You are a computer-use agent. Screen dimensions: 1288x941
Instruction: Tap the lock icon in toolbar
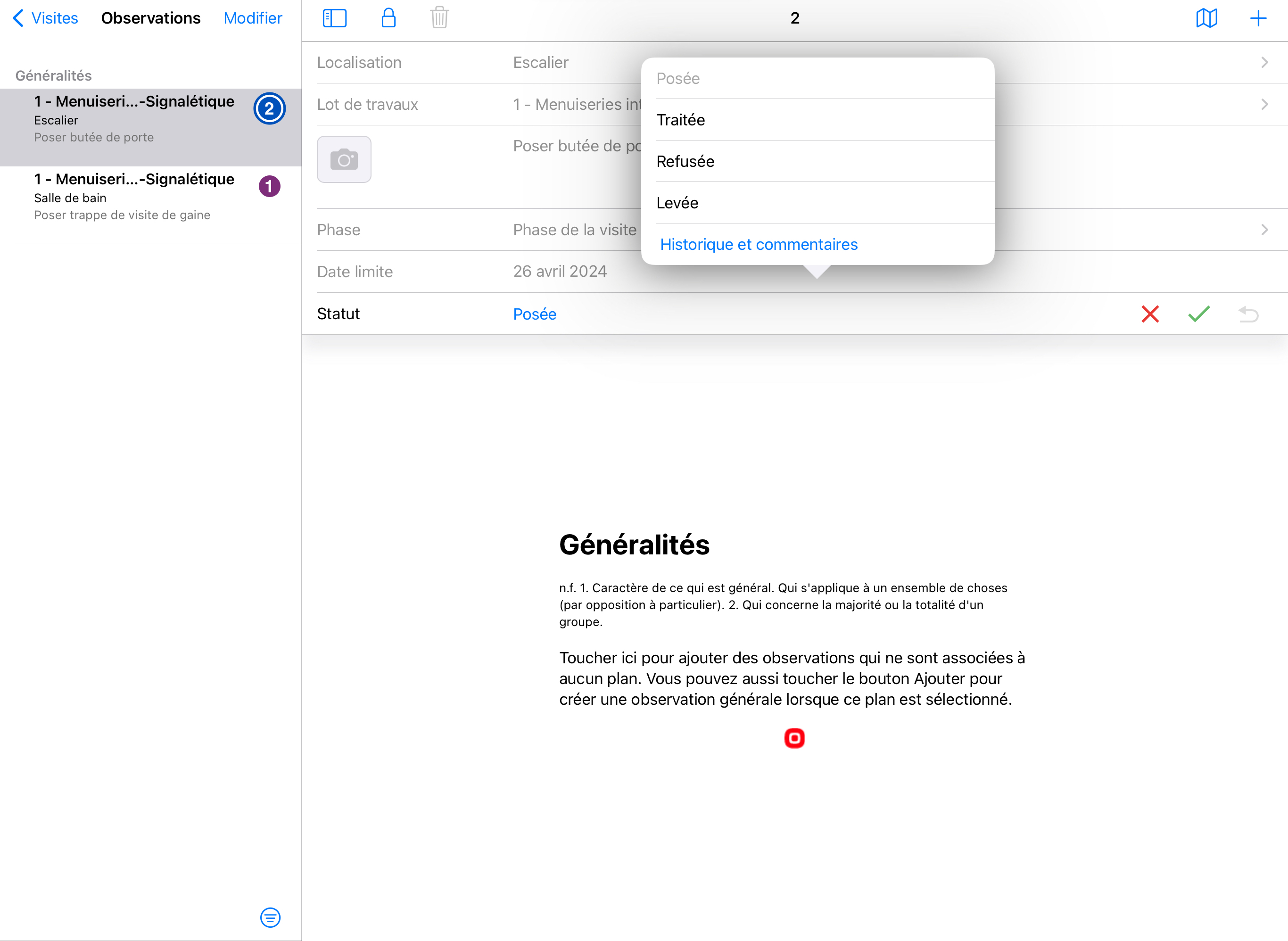pyautogui.click(x=388, y=18)
